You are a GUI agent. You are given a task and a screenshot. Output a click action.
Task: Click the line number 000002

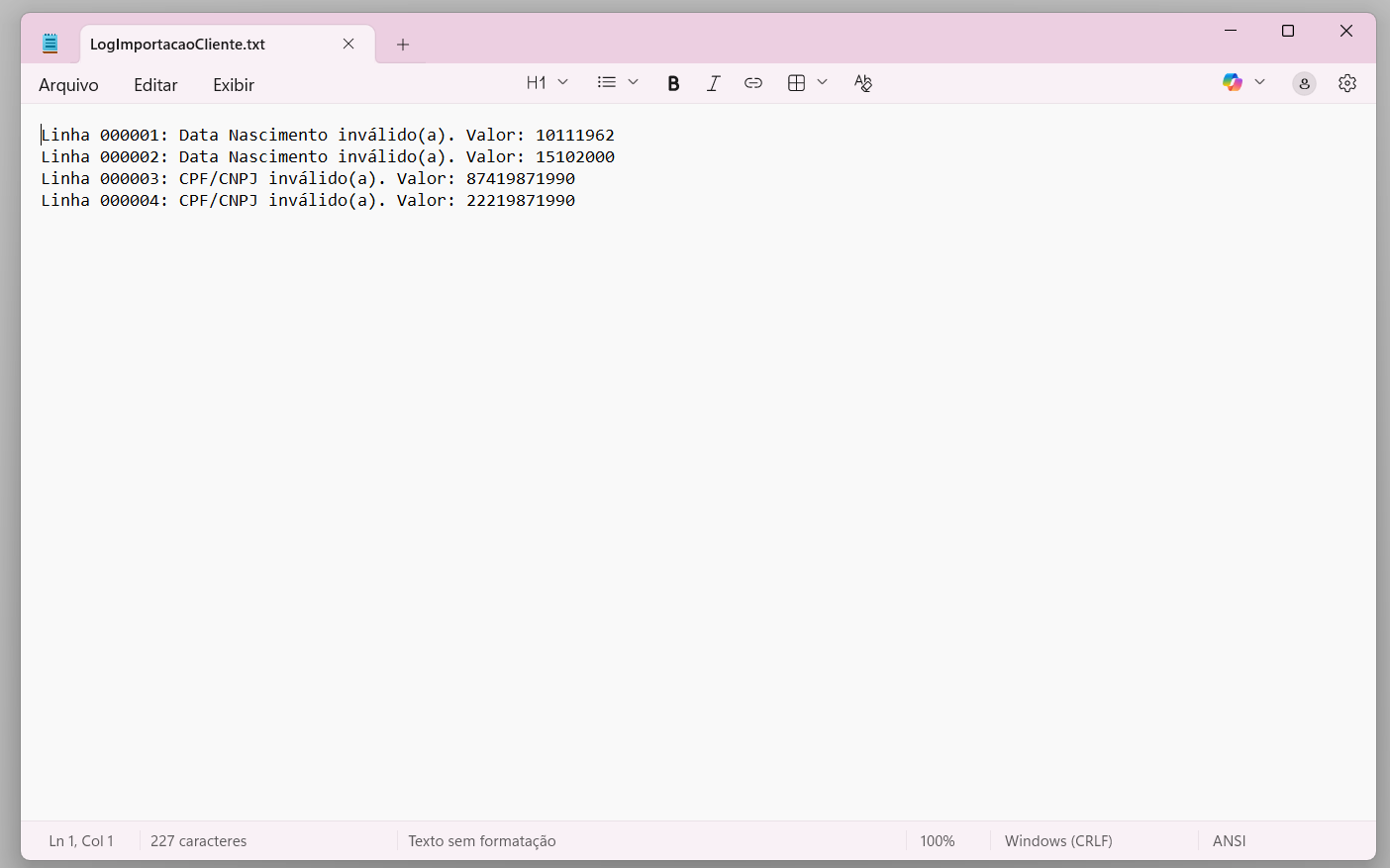(130, 156)
